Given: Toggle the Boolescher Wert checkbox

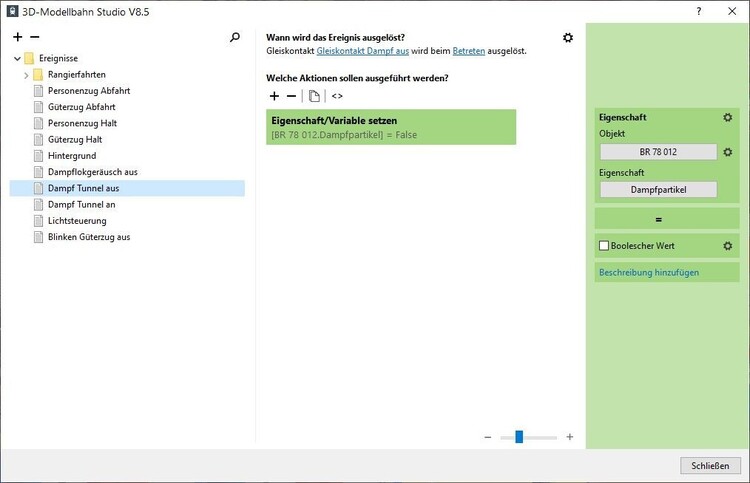Looking at the screenshot, I should [x=603, y=246].
